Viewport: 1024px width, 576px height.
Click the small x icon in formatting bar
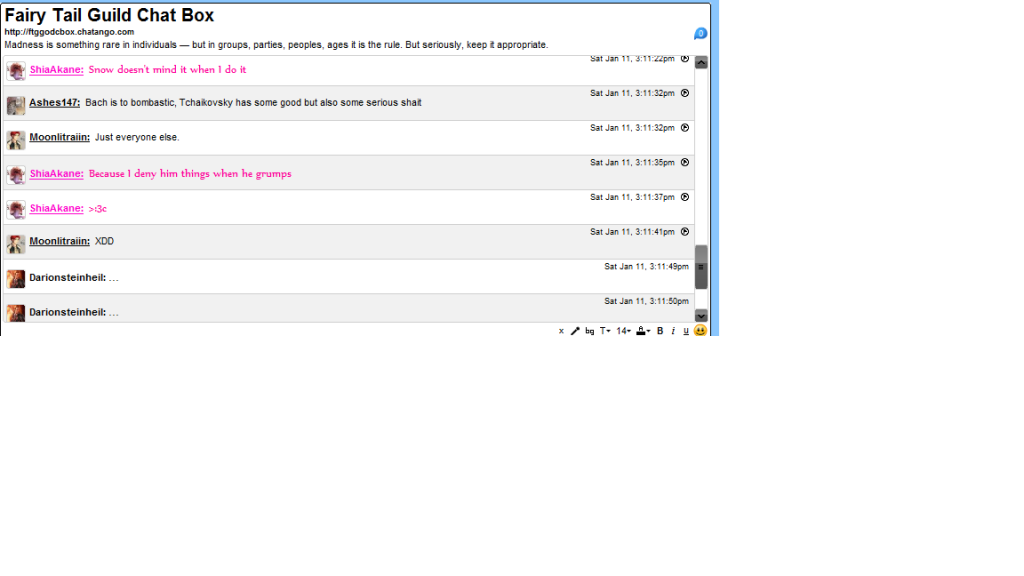pos(561,331)
